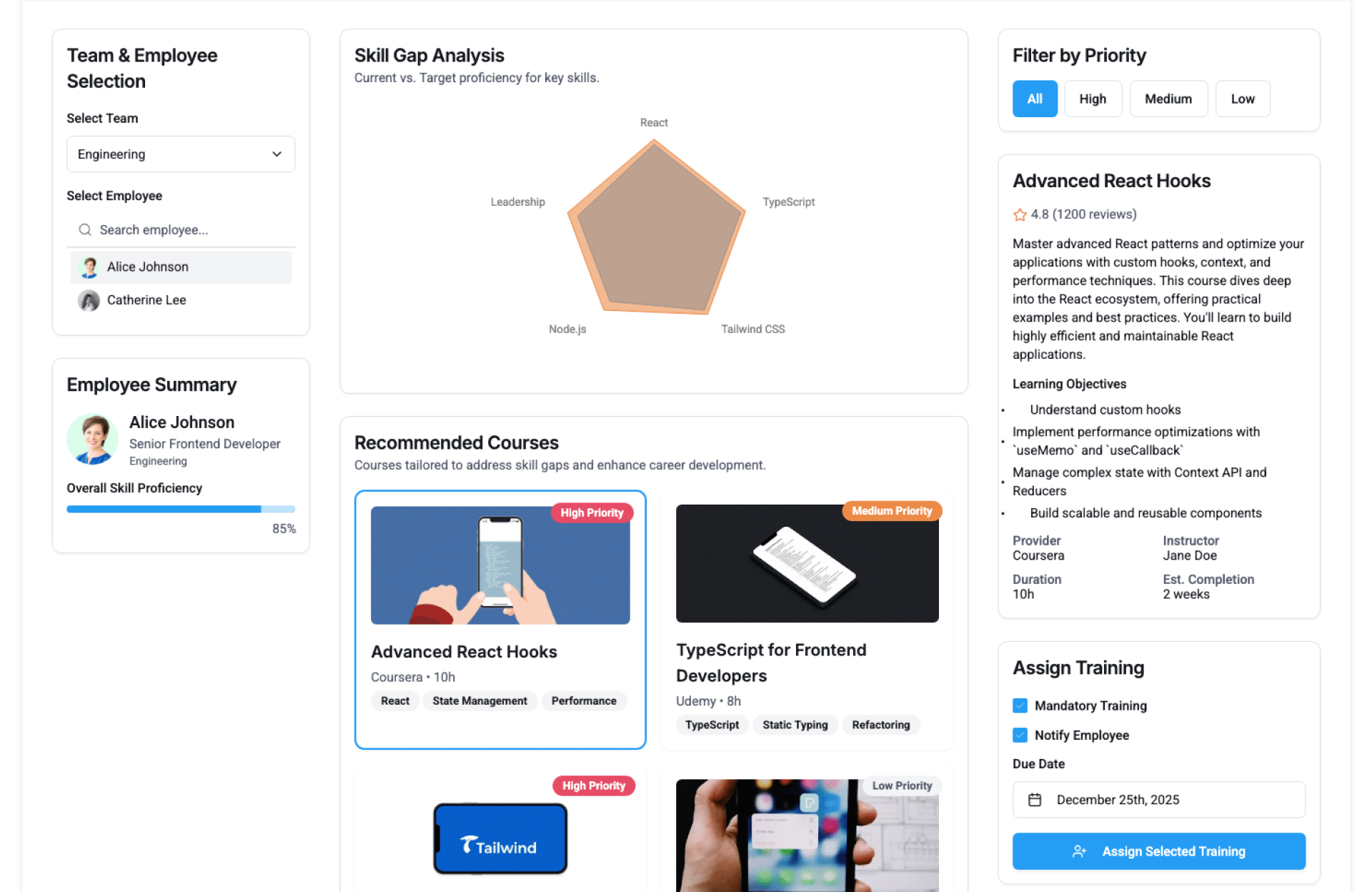Click the calendar icon in Due Date
The image size is (1372, 892).
click(x=1035, y=800)
